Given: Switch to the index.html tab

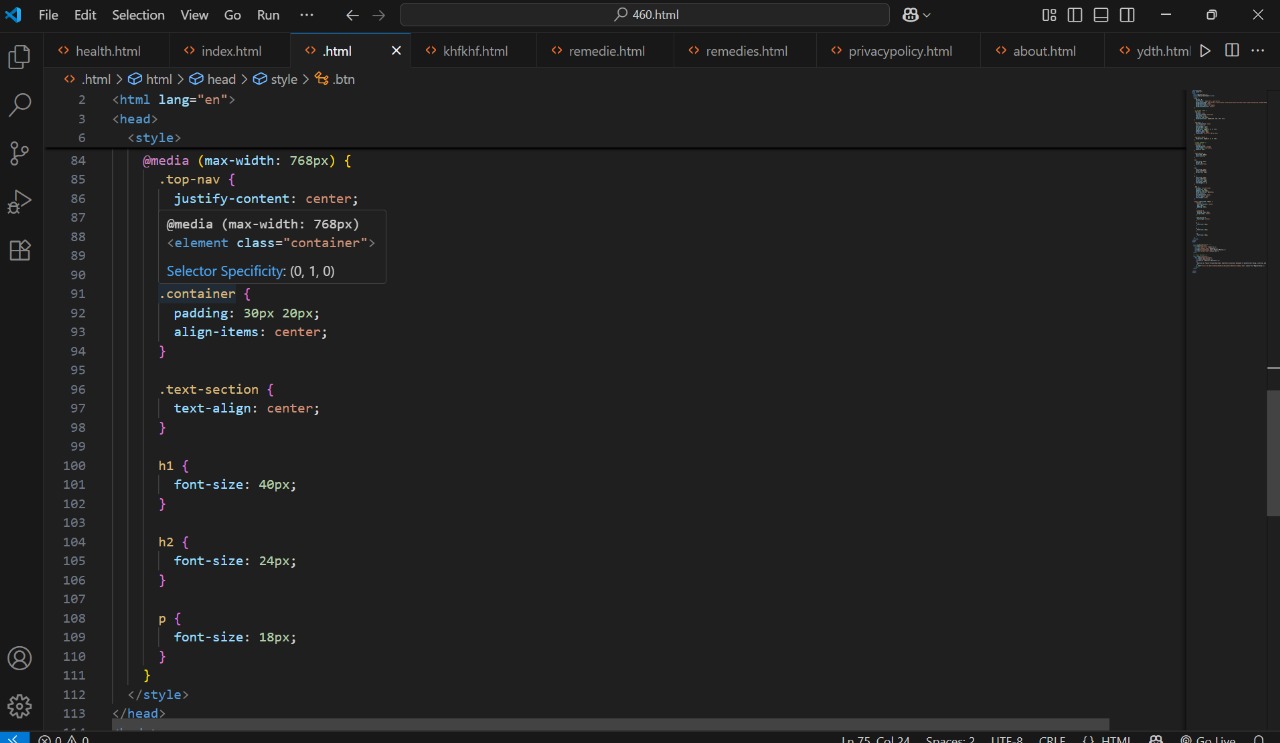Looking at the screenshot, I should tap(230, 51).
